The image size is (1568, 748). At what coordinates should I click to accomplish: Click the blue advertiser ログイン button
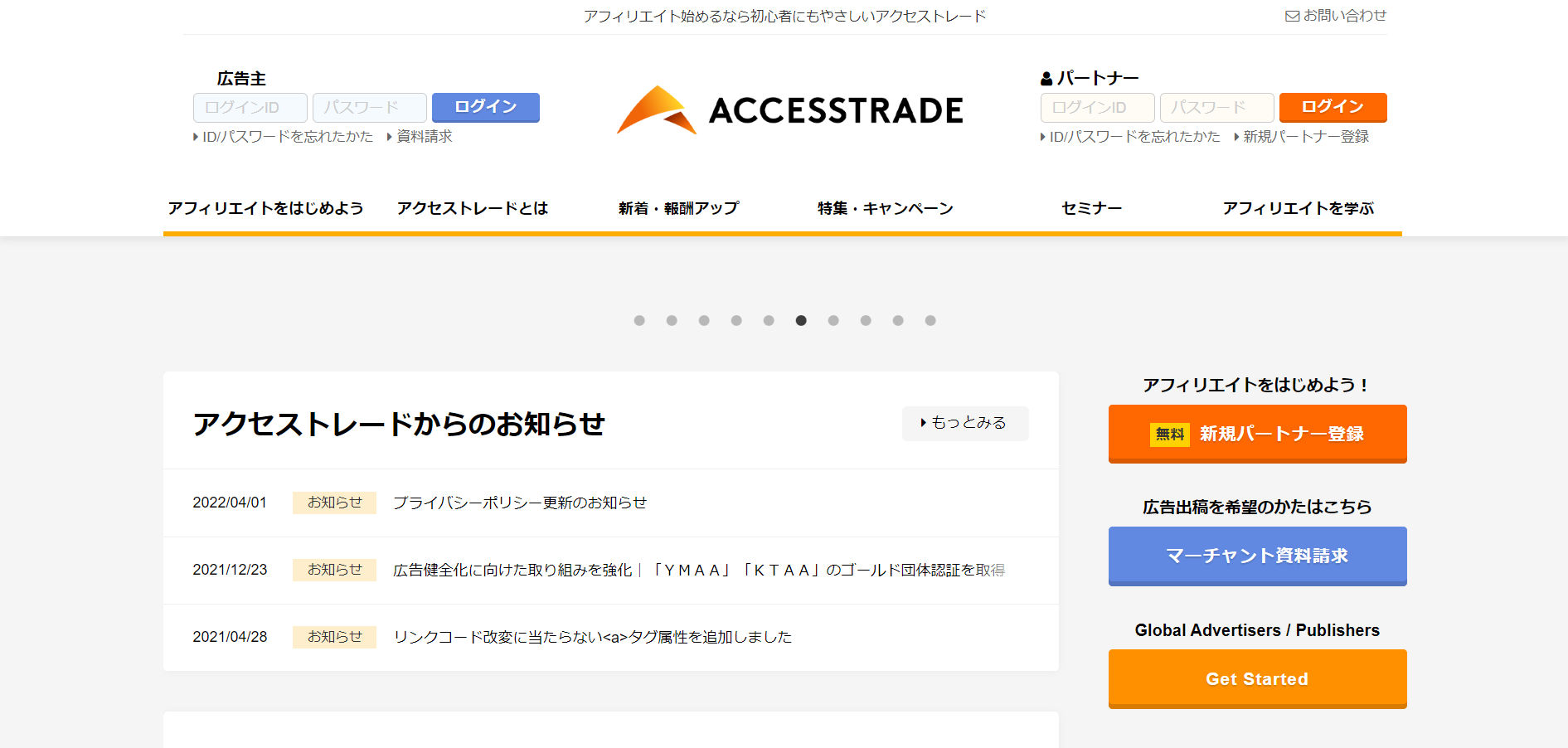486,108
